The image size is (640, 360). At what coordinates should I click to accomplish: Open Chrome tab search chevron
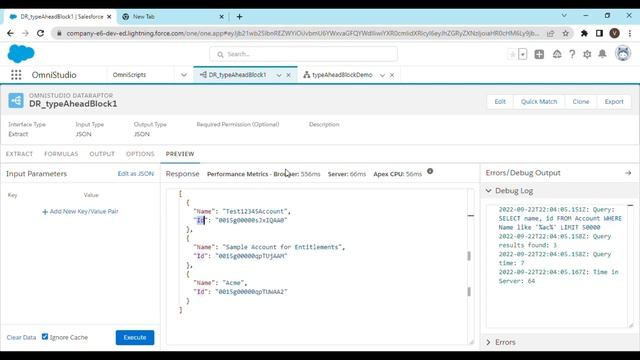(564, 16)
